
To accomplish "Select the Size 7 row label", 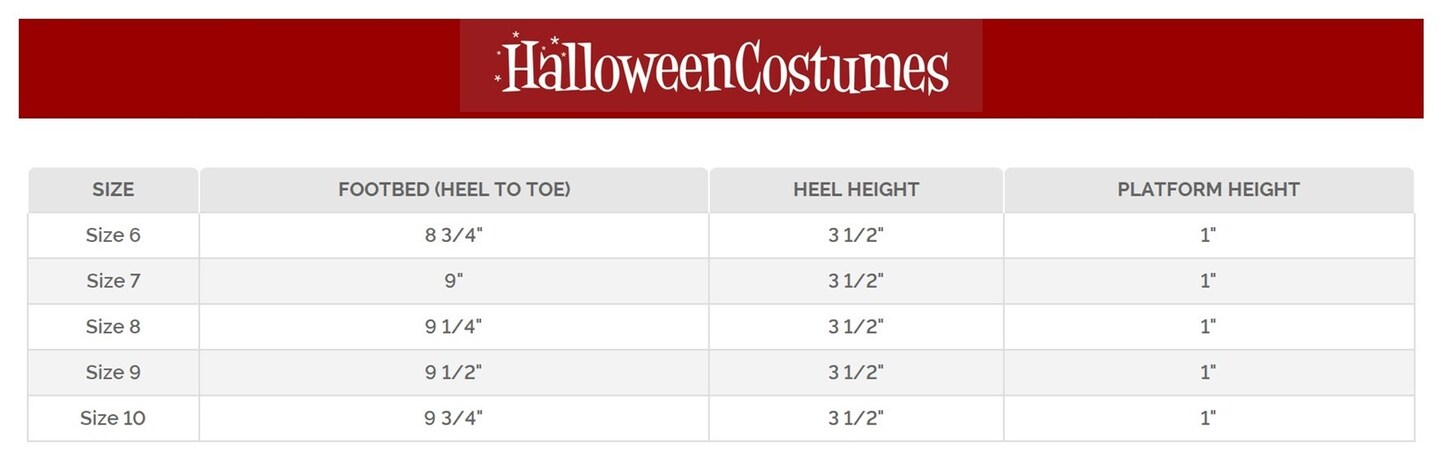I will click(x=113, y=281).
